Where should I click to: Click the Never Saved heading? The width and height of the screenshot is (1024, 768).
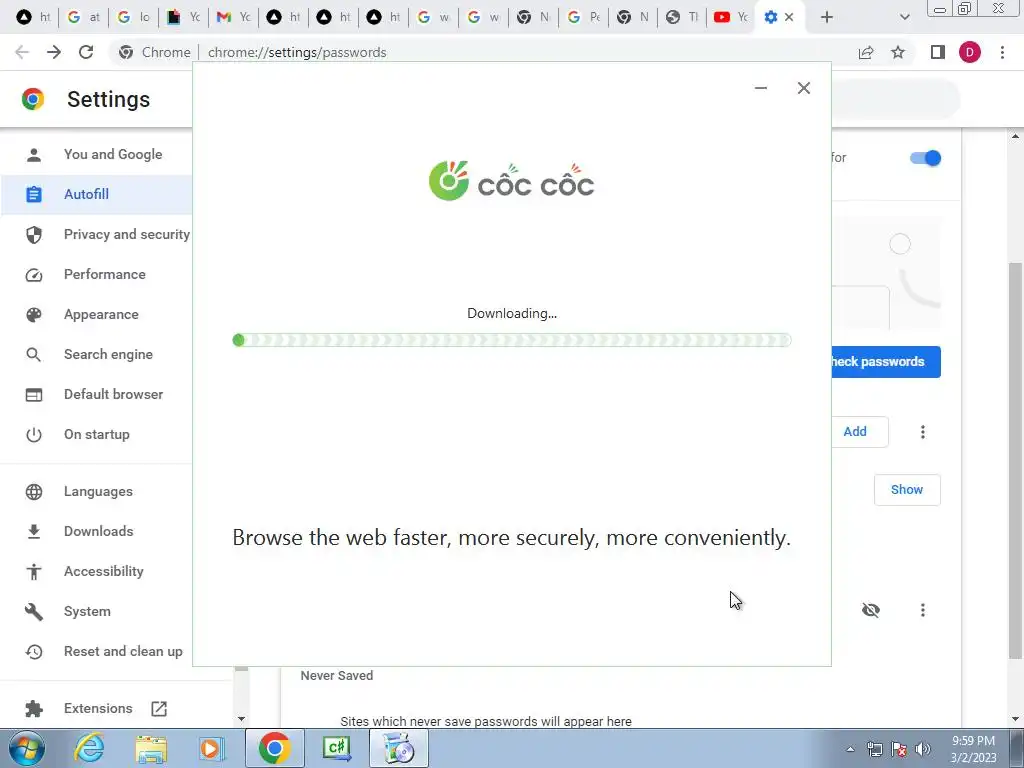tap(337, 676)
